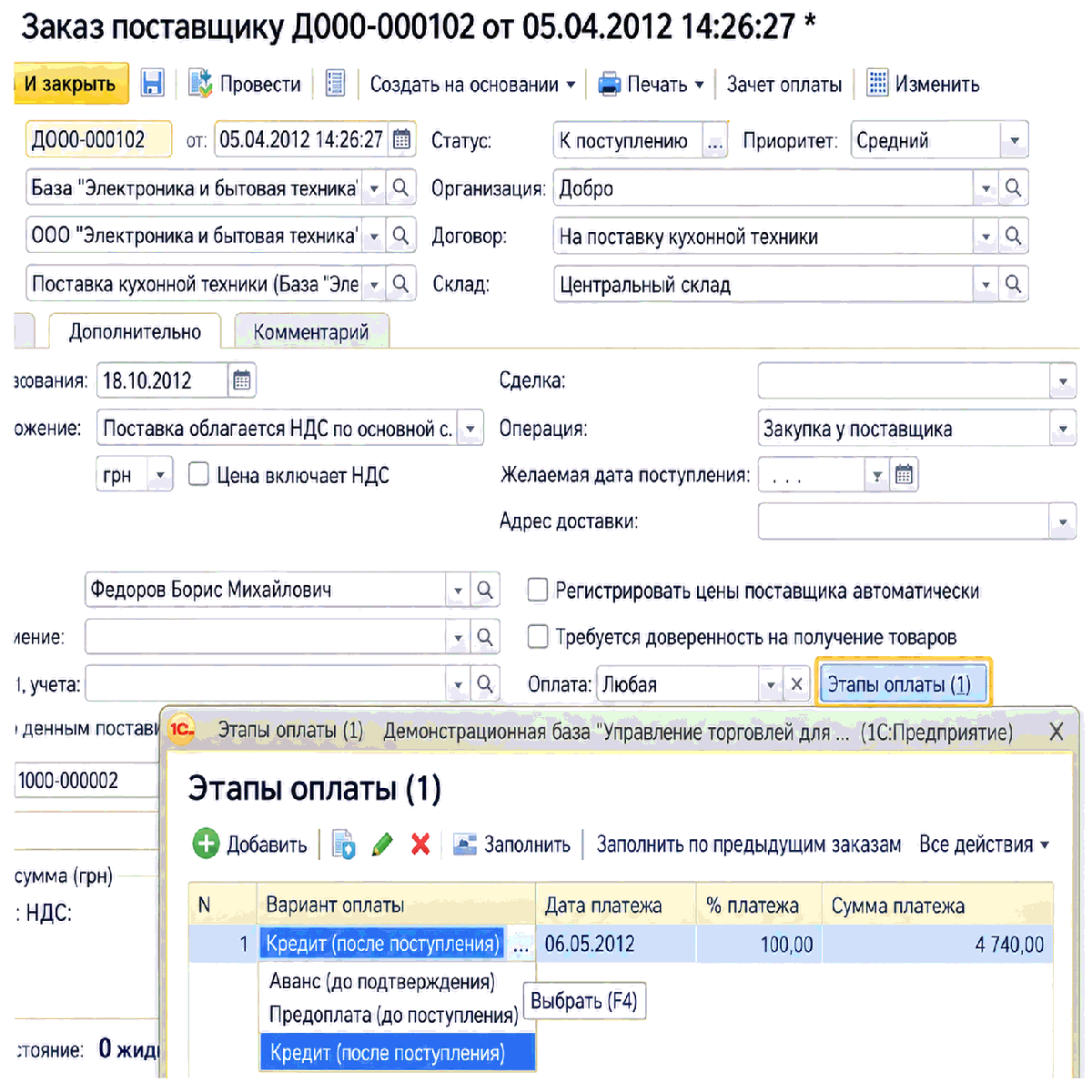Click the Сумма платежа cell 4 740,00
This screenshot has width=1092, height=1092.
(x=937, y=944)
